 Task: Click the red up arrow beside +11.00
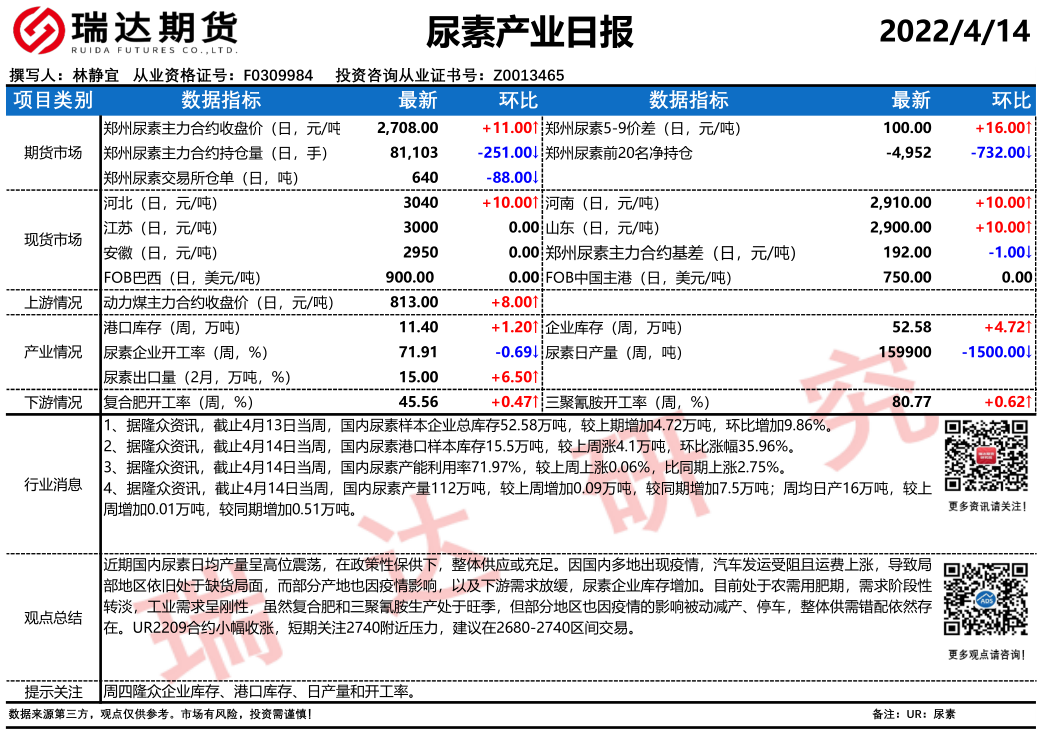pos(536,128)
